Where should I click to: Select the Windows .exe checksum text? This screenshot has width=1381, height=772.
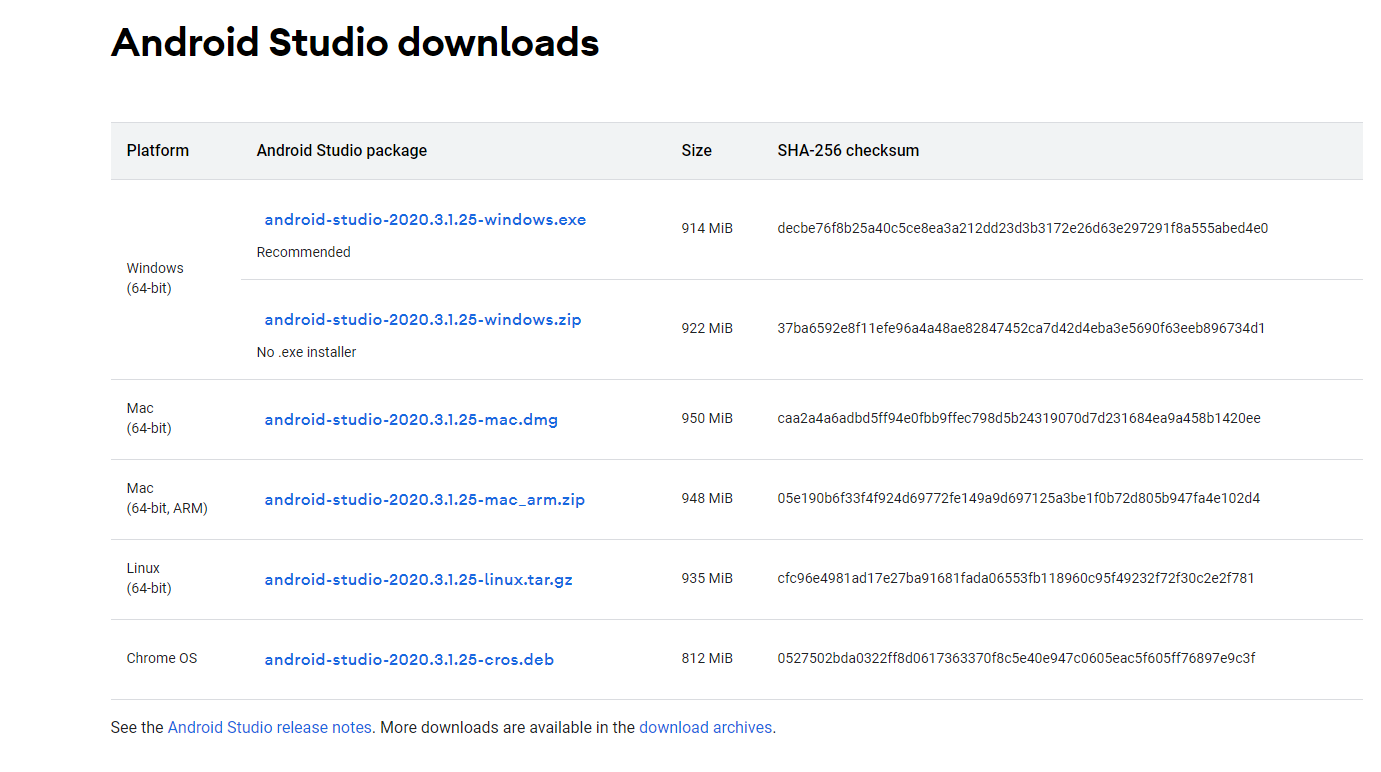(x=1023, y=228)
